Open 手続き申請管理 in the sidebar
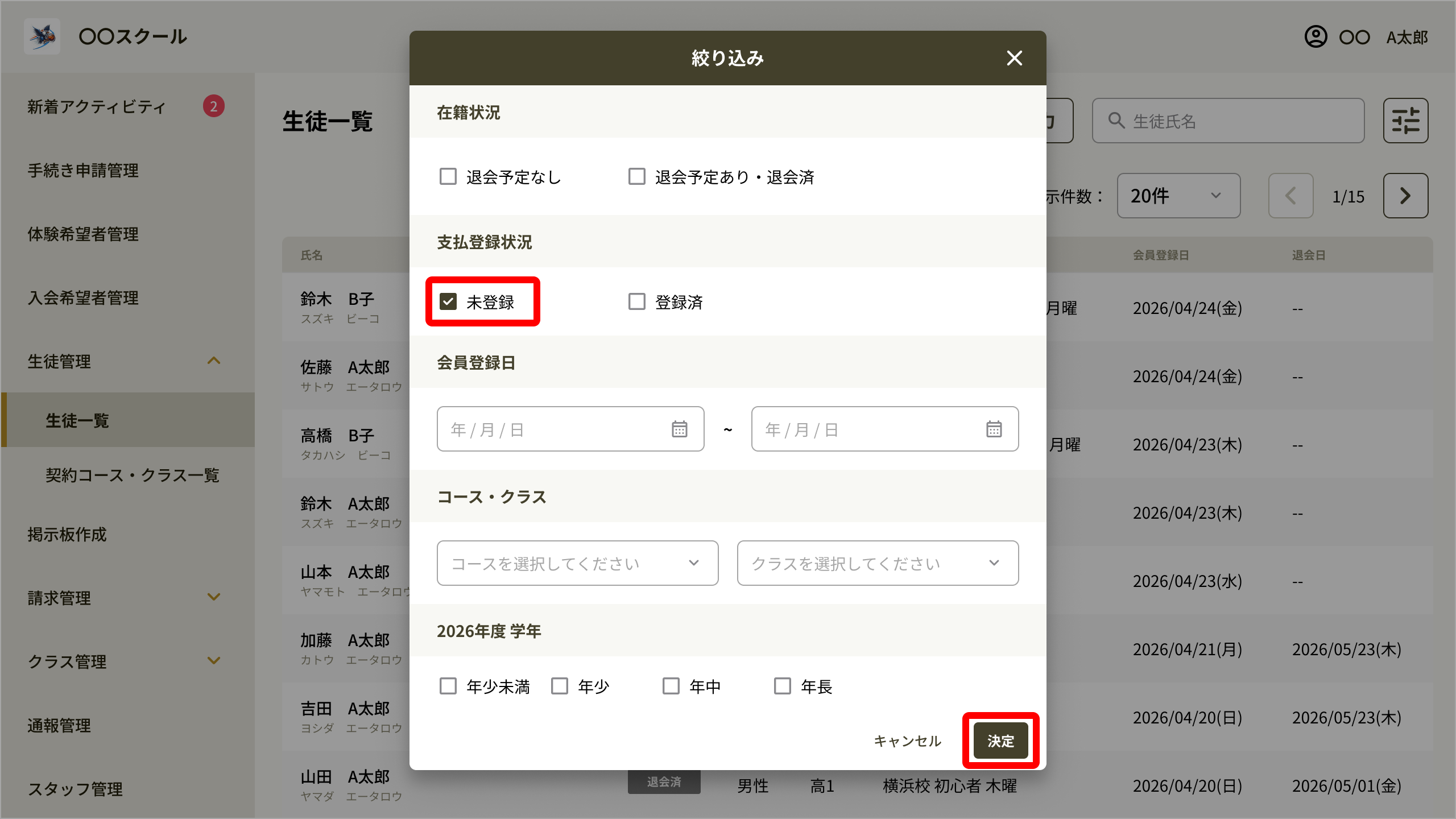This screenshot has height=819, width=1456. (83, 170)
